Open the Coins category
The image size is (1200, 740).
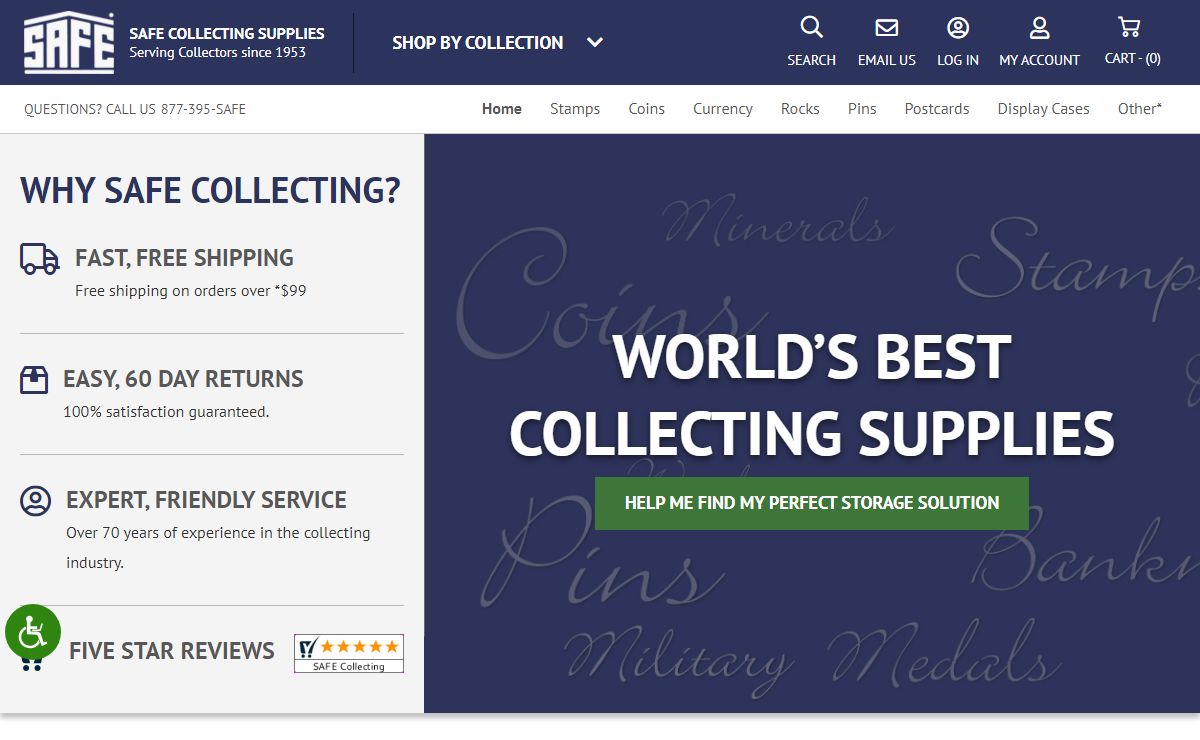(646, 109)
